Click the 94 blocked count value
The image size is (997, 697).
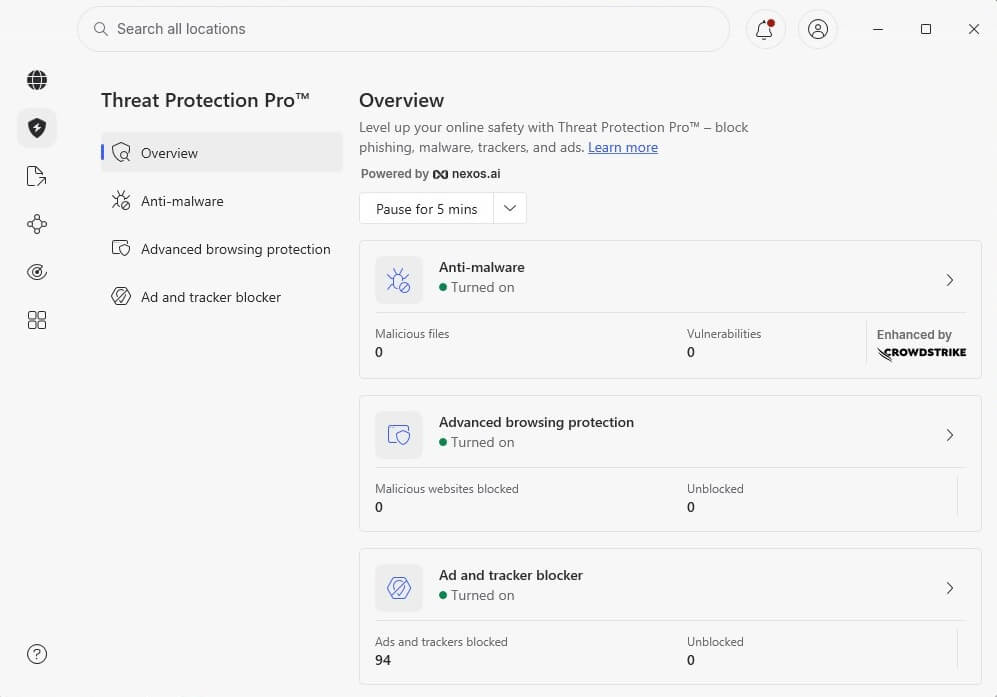(383, 660)
